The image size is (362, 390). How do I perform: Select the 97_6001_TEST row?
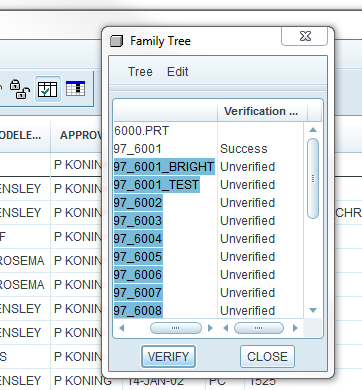(x=157, y=185)
